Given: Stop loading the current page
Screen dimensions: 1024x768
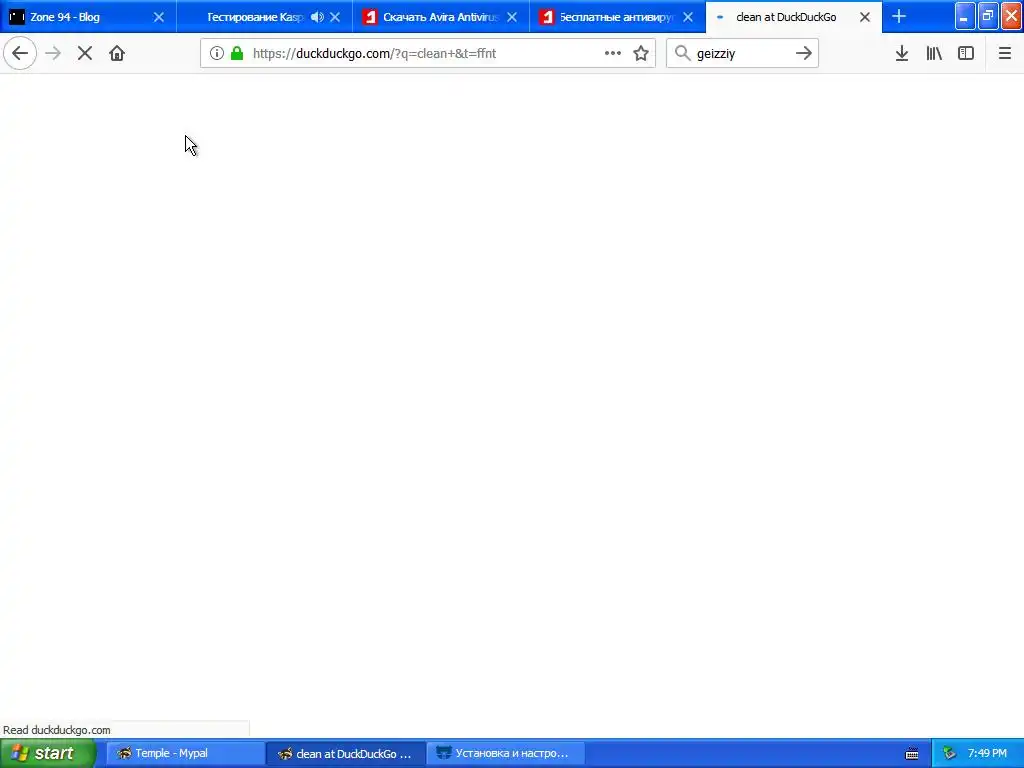Looking at the screenshot, I should coord(85,54).
